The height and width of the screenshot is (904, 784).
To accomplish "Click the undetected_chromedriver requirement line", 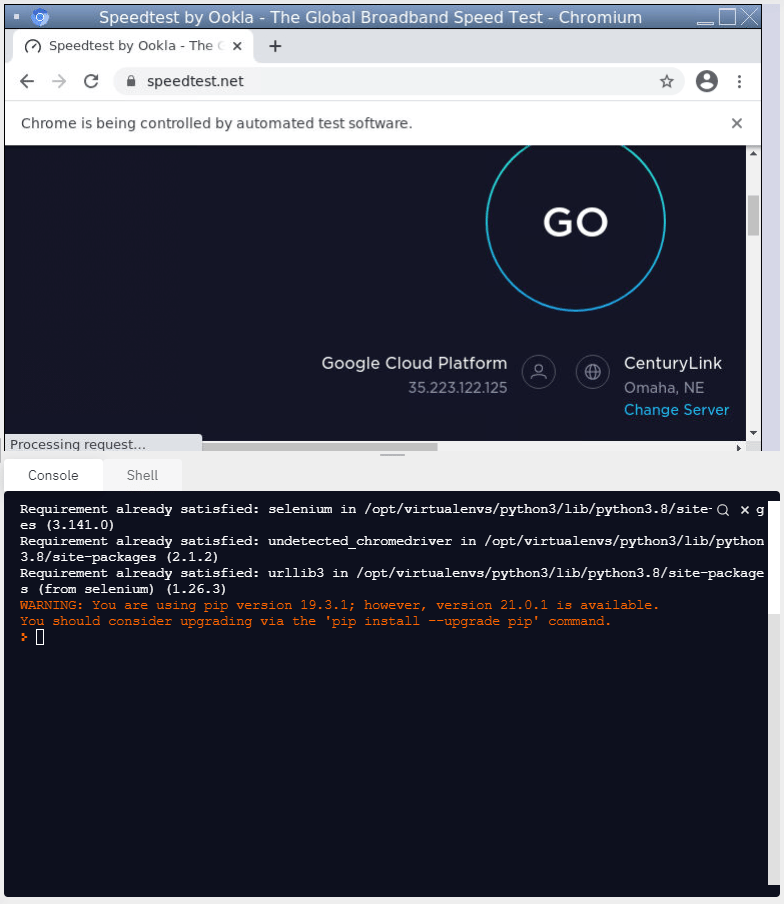I will [392, 549].
